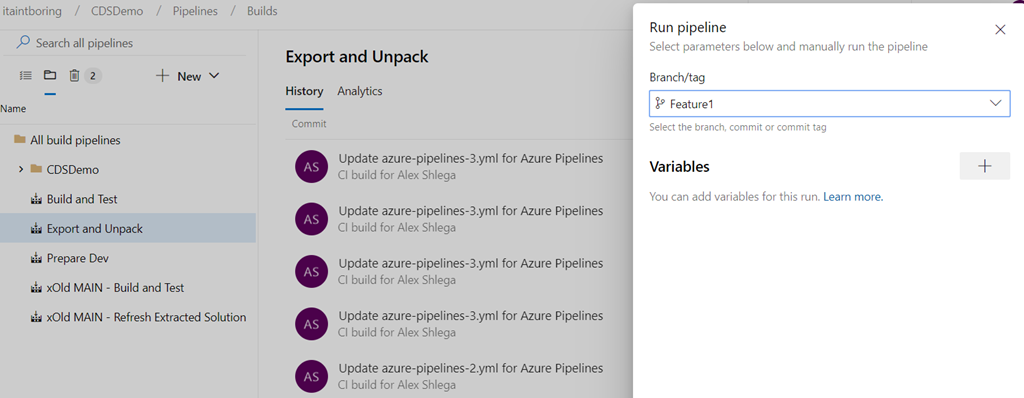Open the Feature1 branch dropdown arrow
Screen dimensions: 1024x398
pos(995,103)
